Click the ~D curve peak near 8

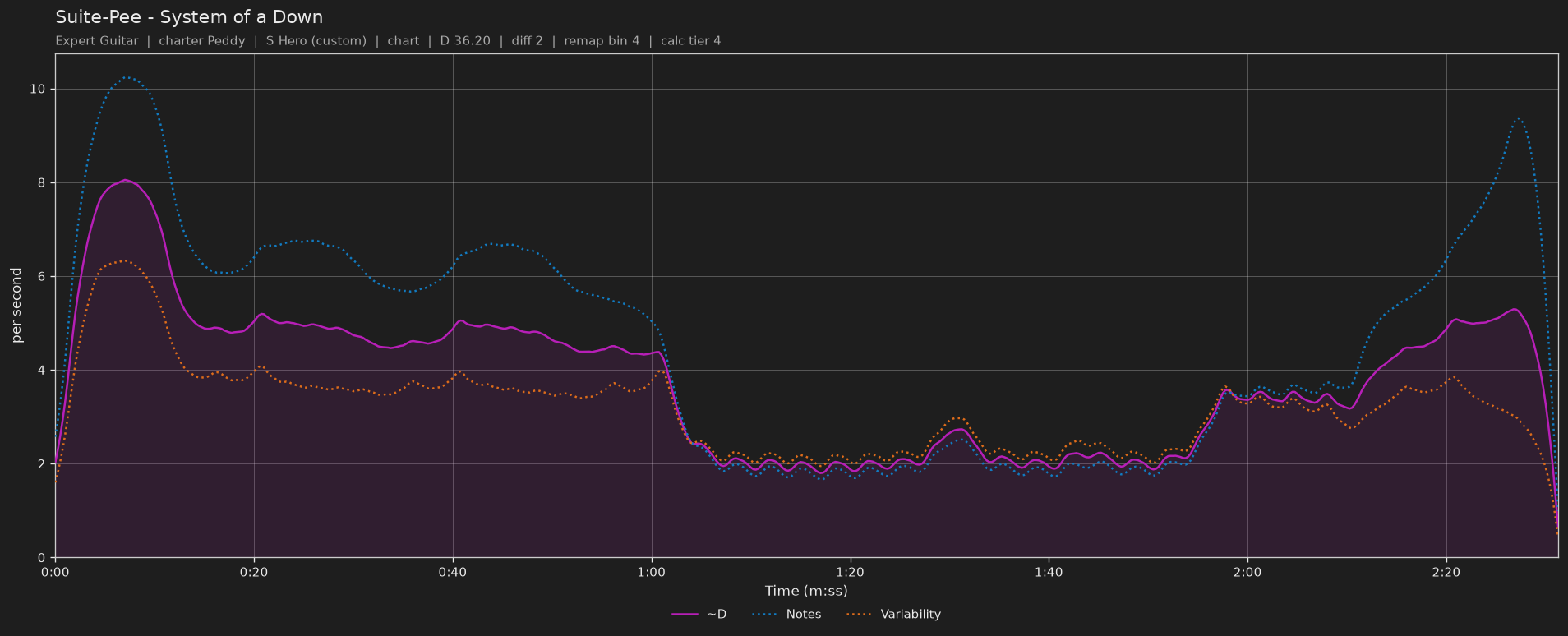click(x=124, y=180)
